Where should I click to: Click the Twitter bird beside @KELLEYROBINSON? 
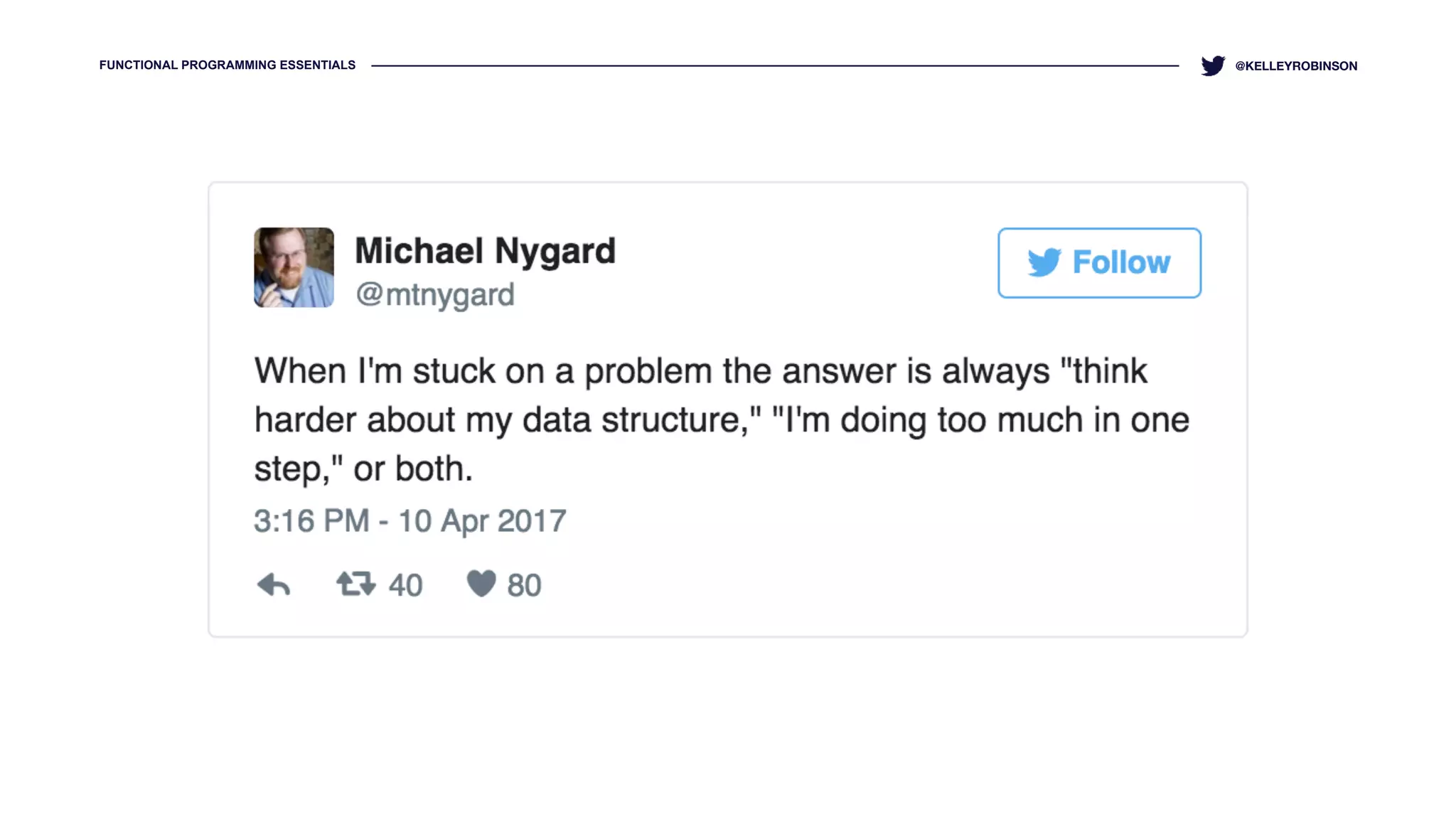(1213, 65)
